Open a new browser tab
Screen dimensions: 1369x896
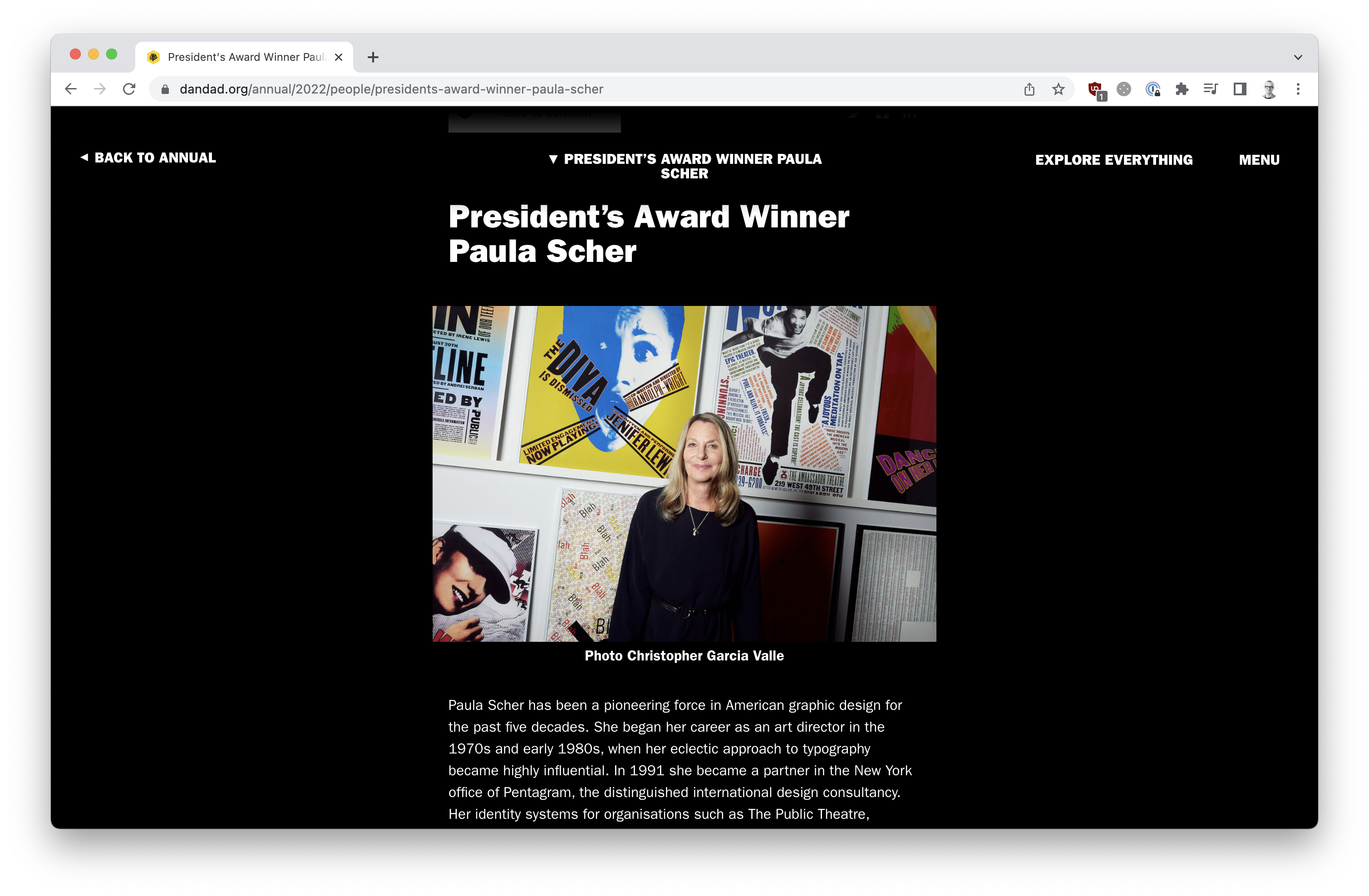tap(373, 57)
